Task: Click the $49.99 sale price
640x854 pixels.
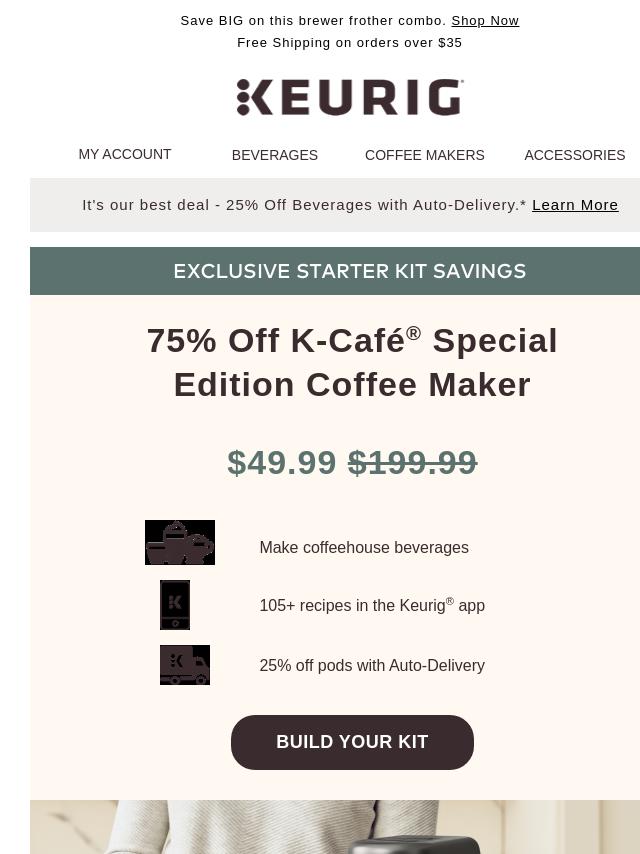Action: [282, 462]
